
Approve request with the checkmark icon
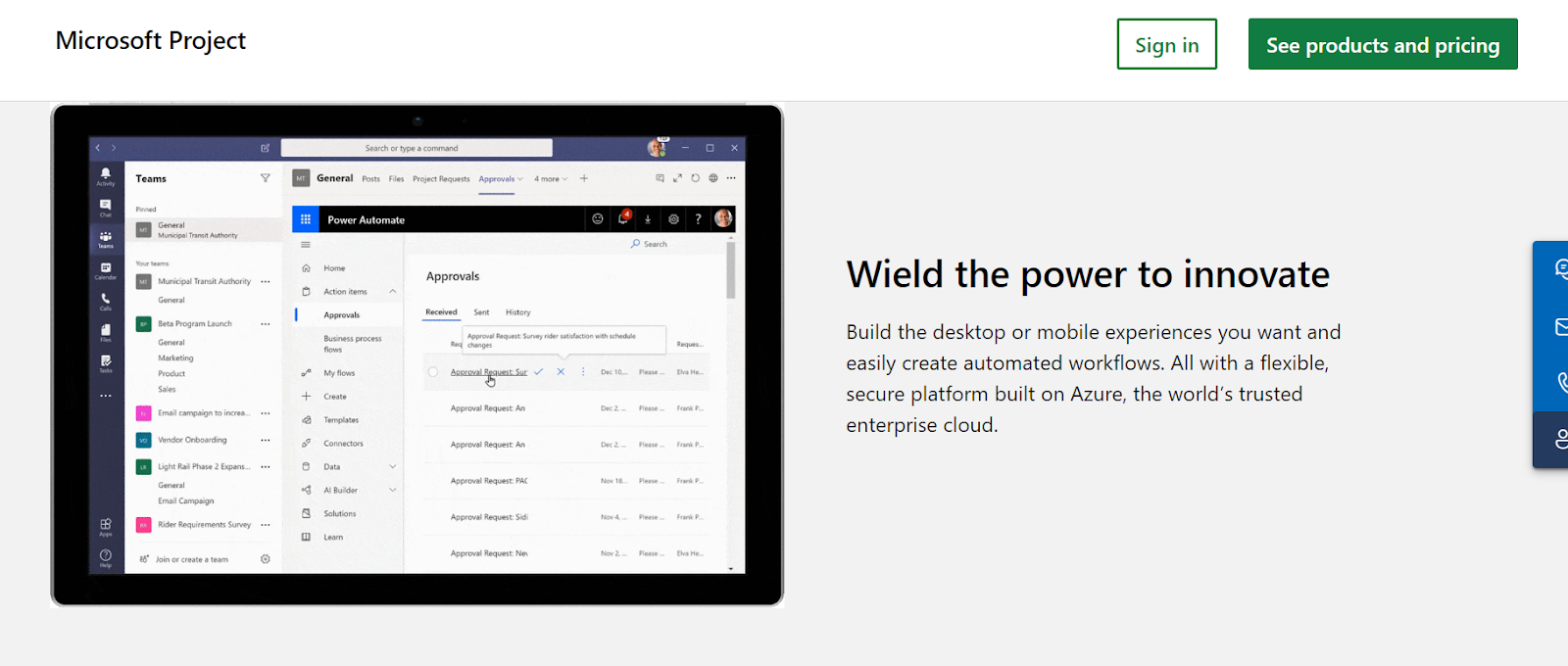pos(539,372)
